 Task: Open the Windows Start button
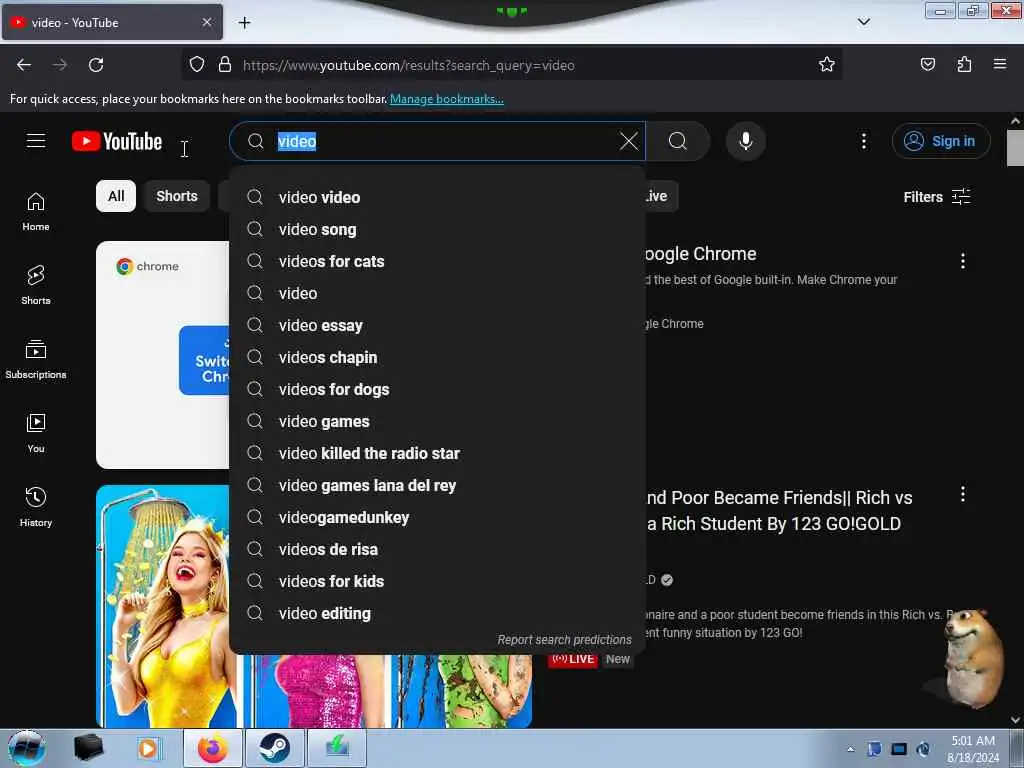pyautogui.click(x=27, y=748)
